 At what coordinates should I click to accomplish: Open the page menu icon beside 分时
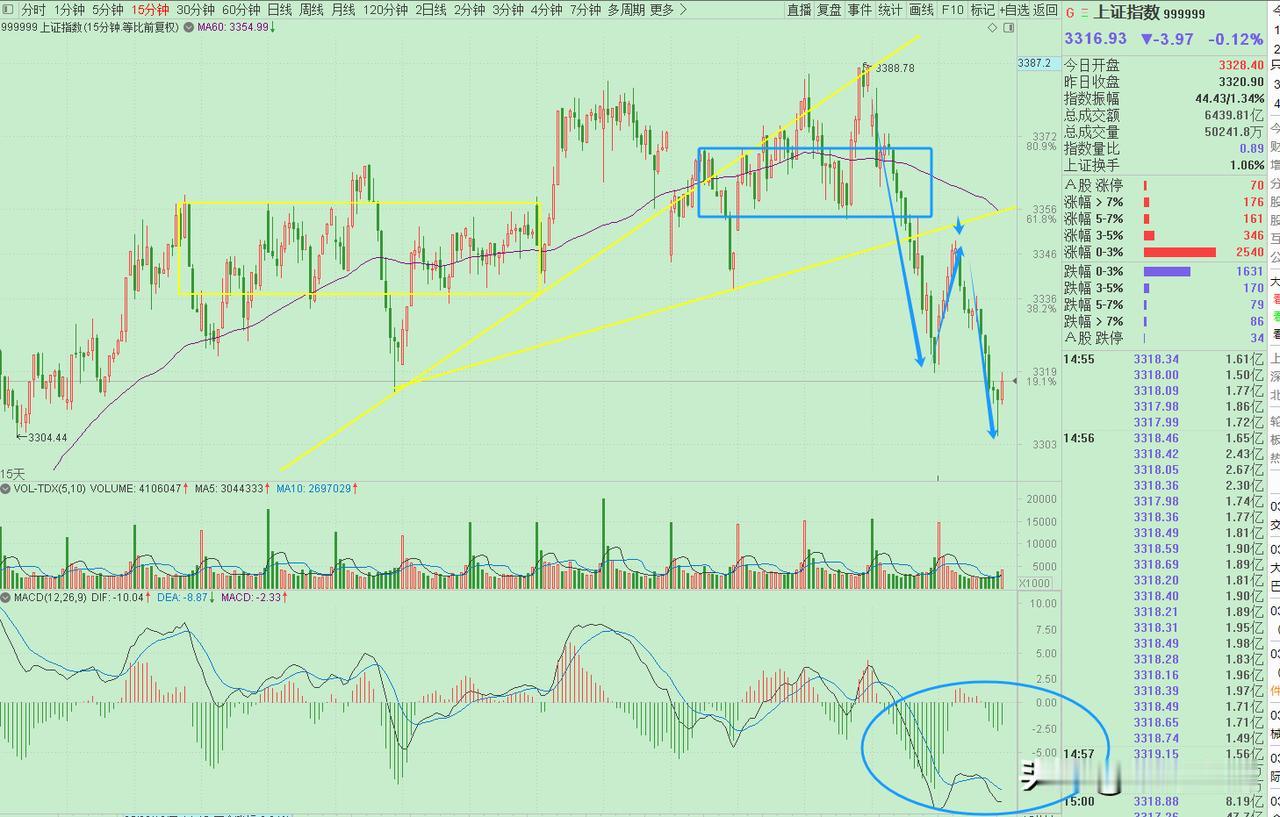click(x=9, y=10)
